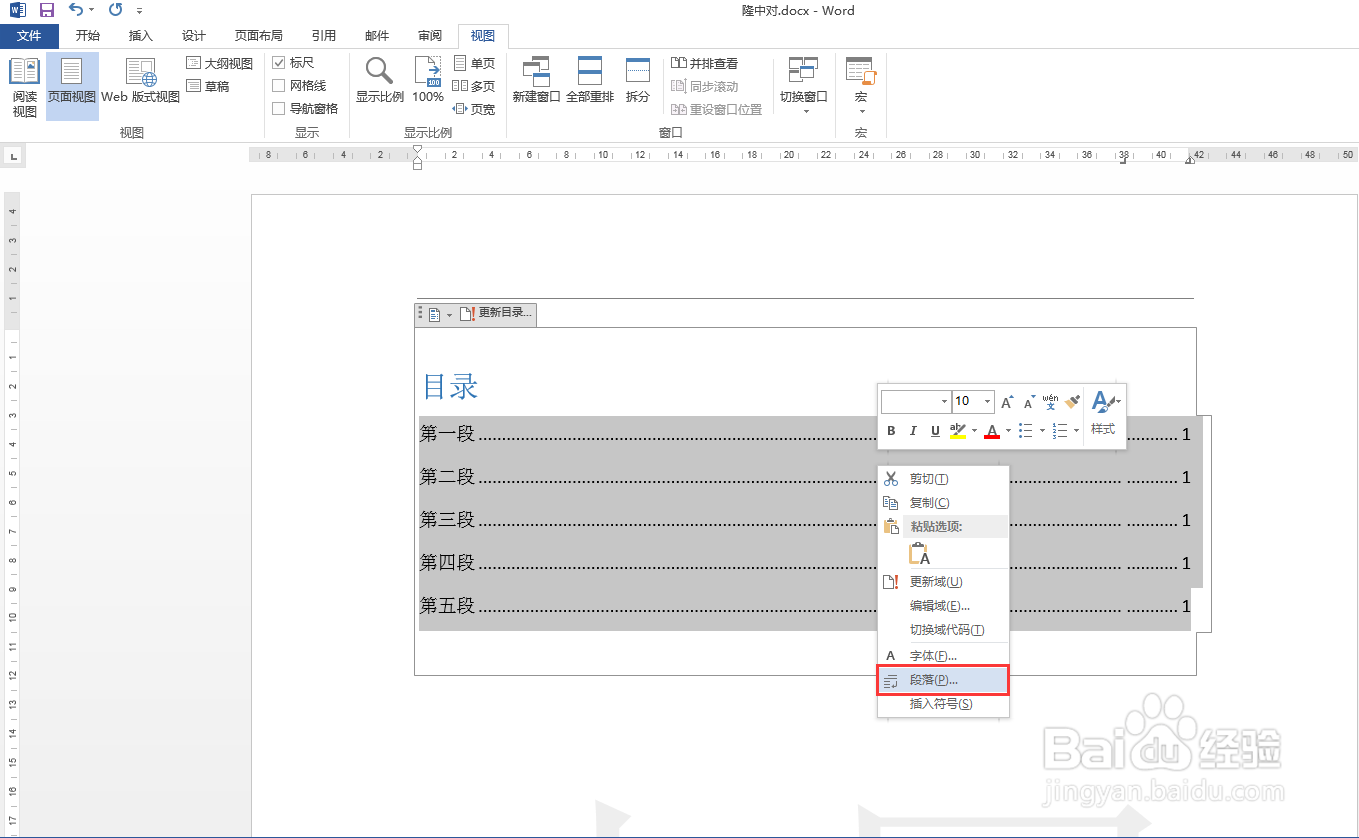Click the ruler tab selector corner icon
The height and width of the screenshot is (838, 1359).
coord(12,156)
